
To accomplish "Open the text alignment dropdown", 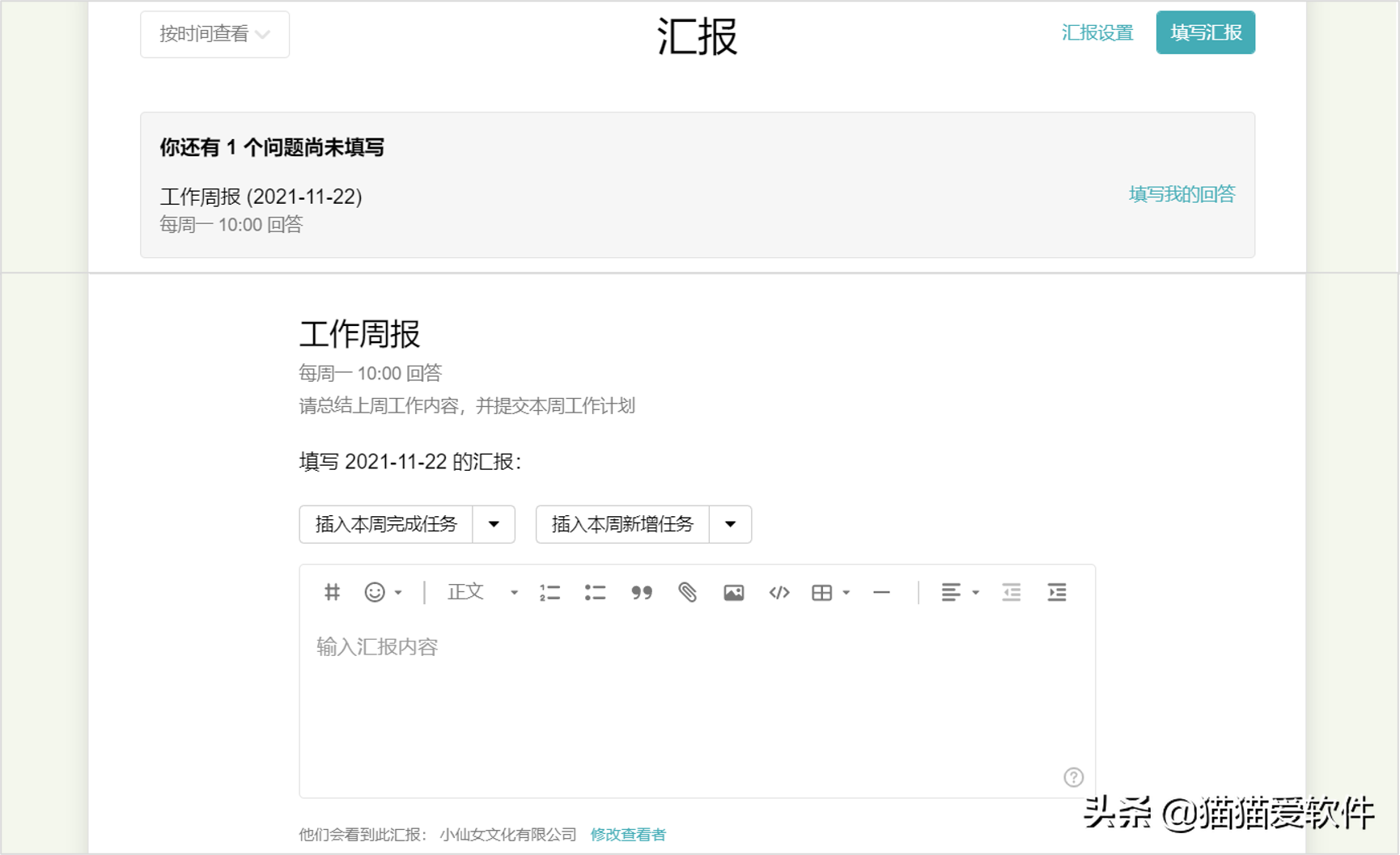I will (959, 592).
